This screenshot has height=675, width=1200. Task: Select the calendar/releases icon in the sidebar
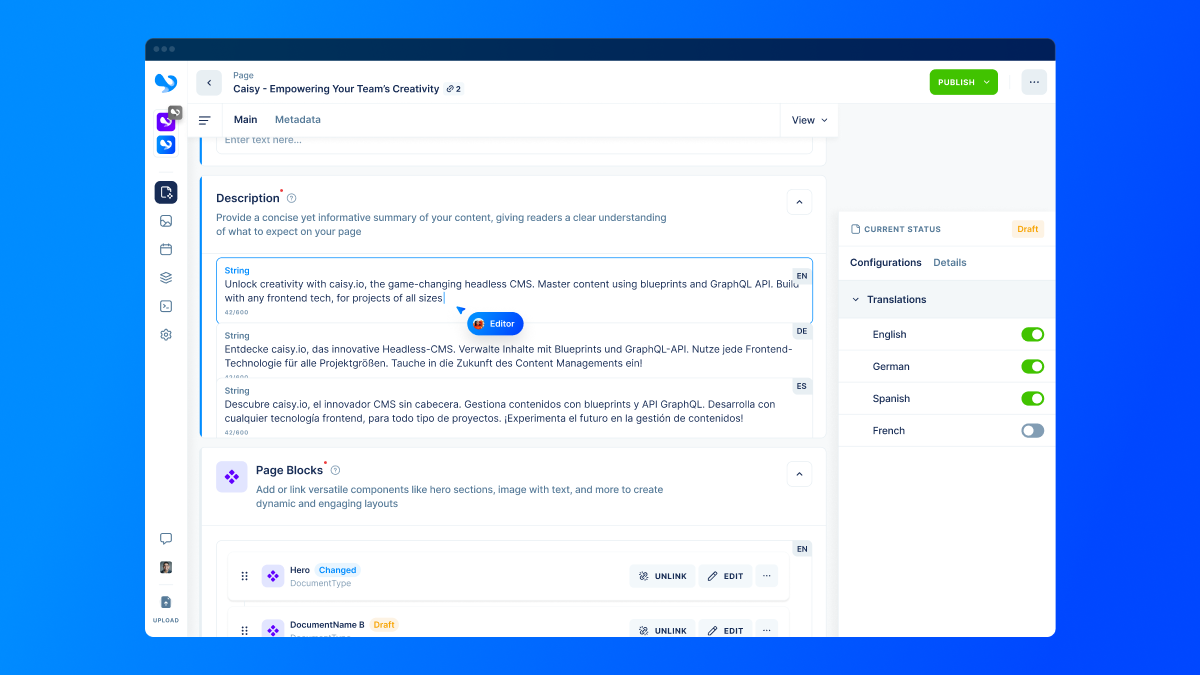[x=166, y=249]
